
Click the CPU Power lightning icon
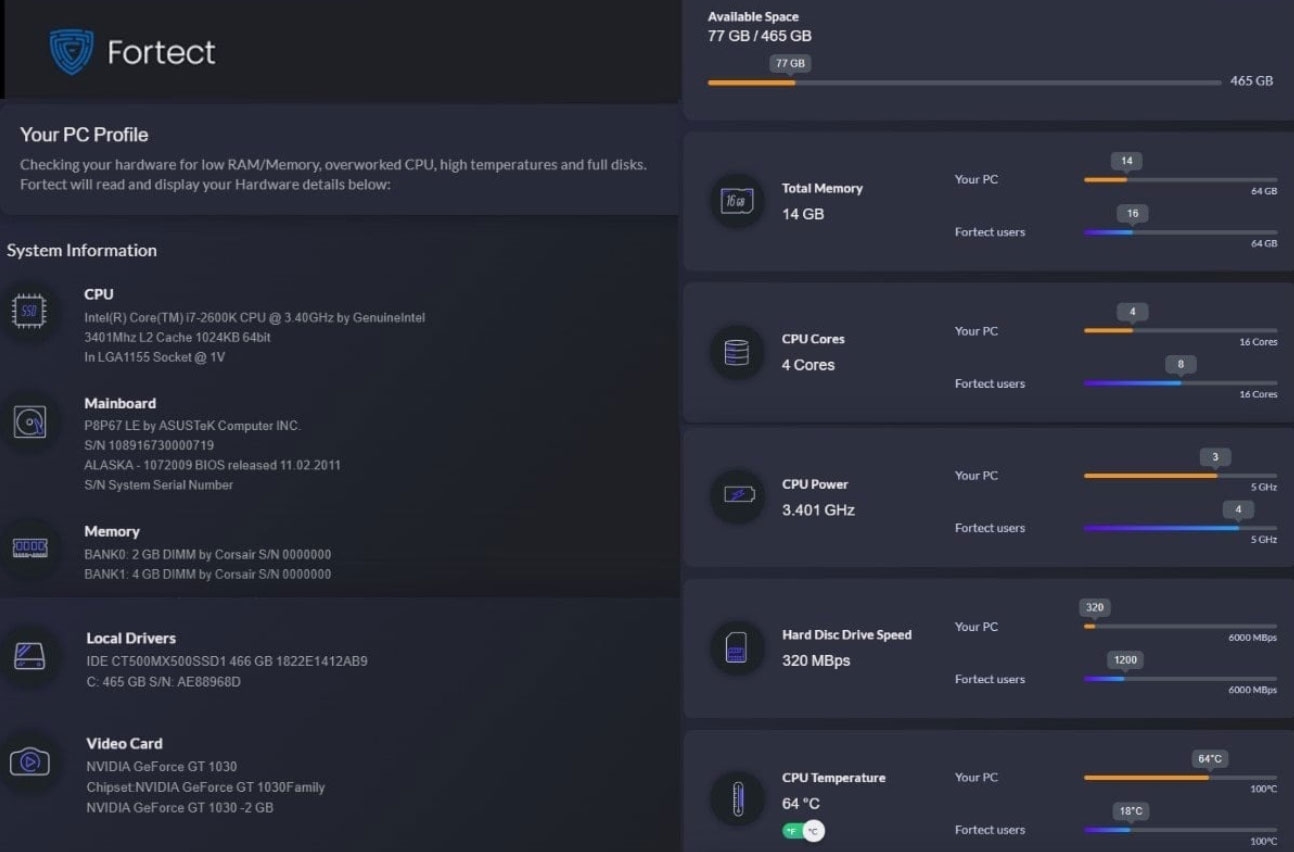(x=737, y=496)
